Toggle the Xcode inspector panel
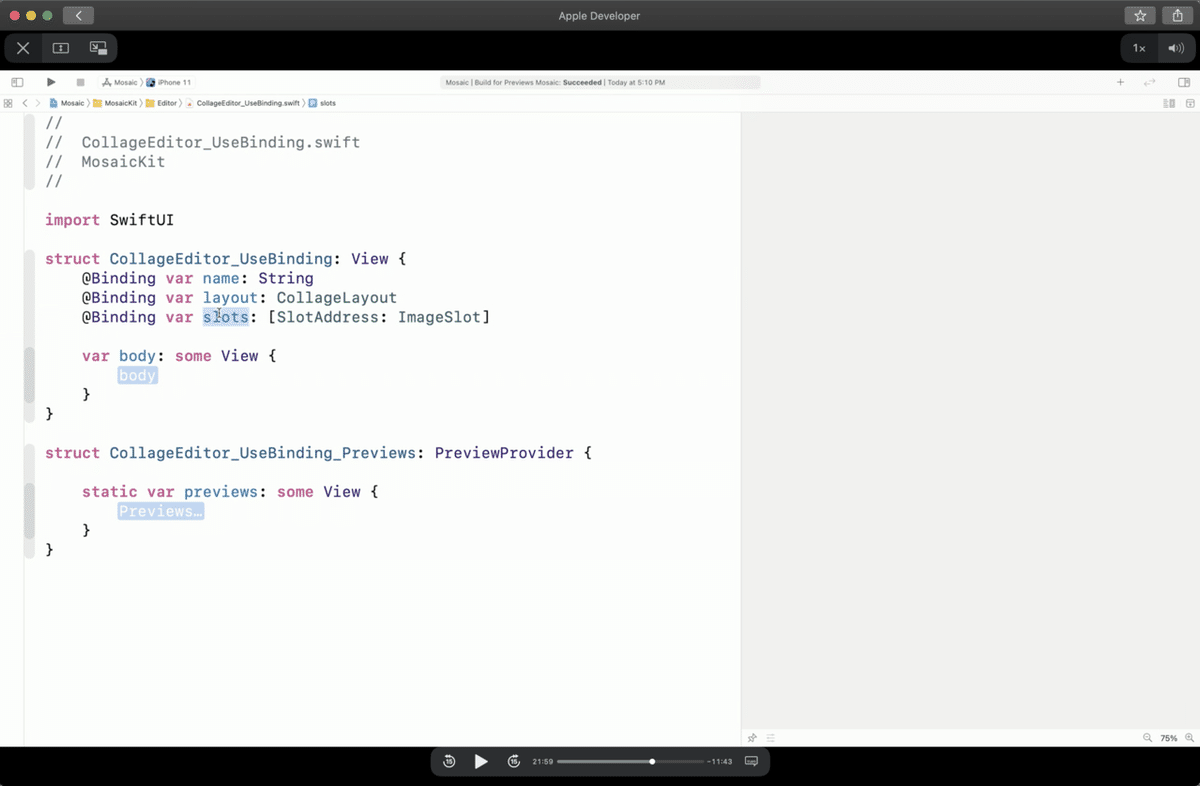 click(1184, 82)
